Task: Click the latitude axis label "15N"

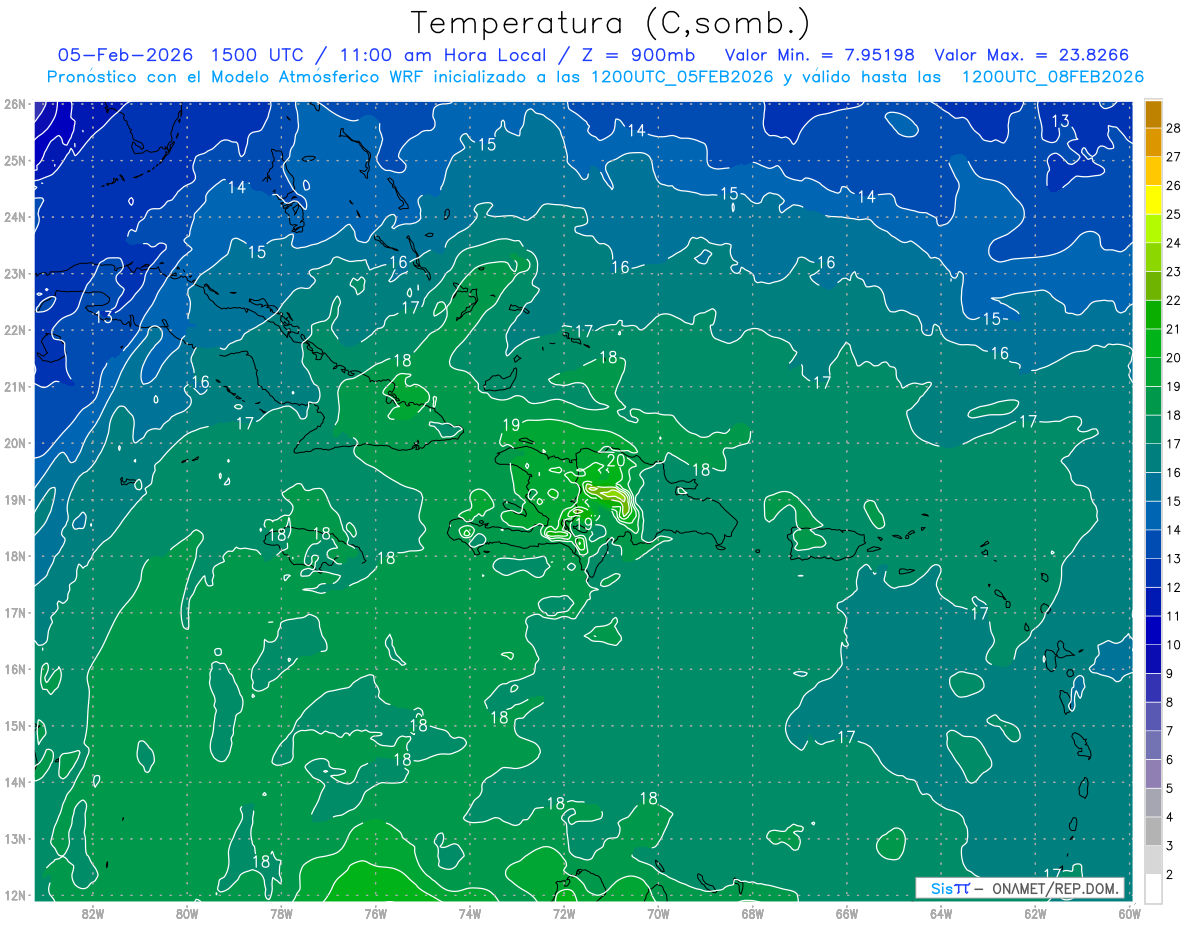Action: [x=15, y=726]
